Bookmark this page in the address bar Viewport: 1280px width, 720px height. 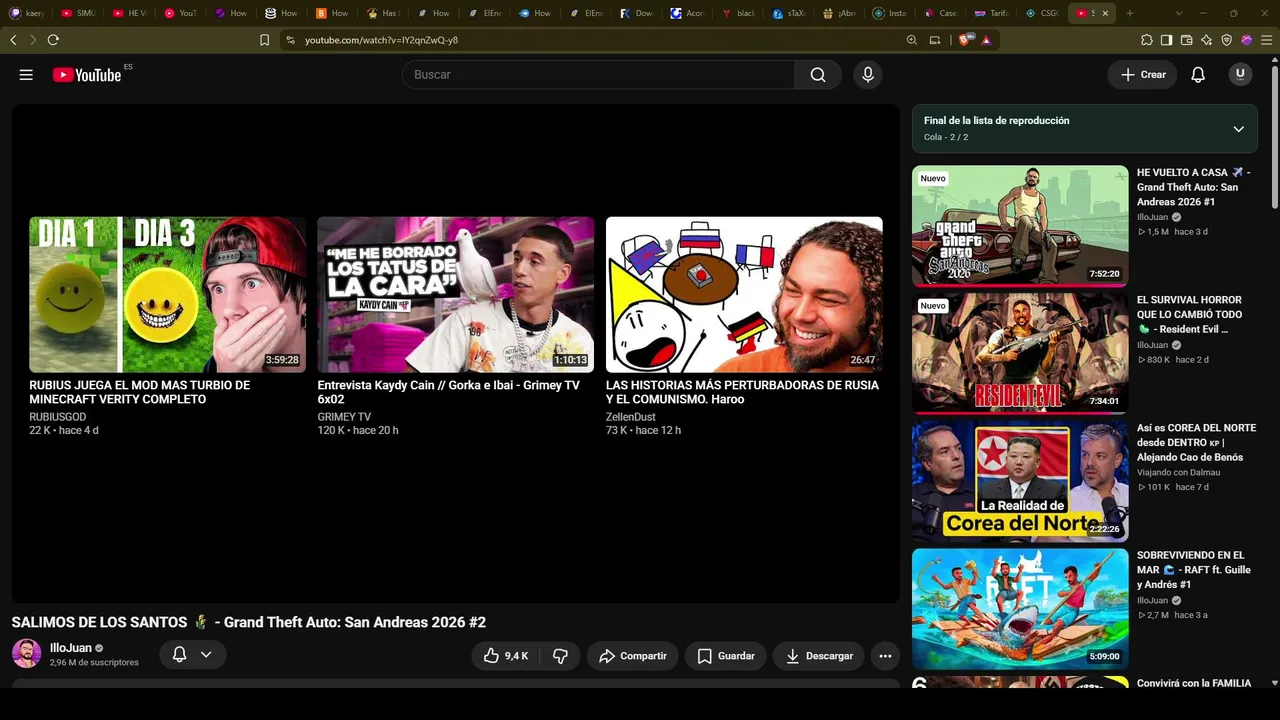pos(264,40)
